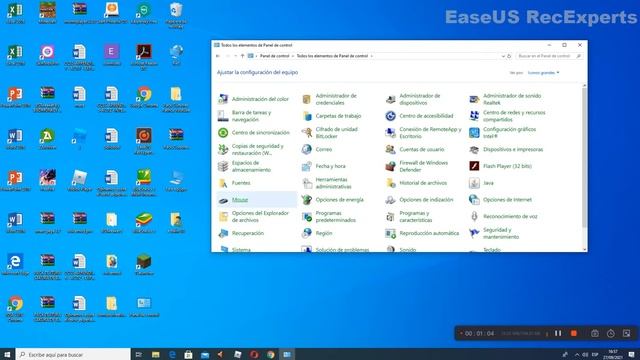Open Conexión de RemoteApp y Escritorio icon
Screen dimensions: 640x360
click(391, 133)
